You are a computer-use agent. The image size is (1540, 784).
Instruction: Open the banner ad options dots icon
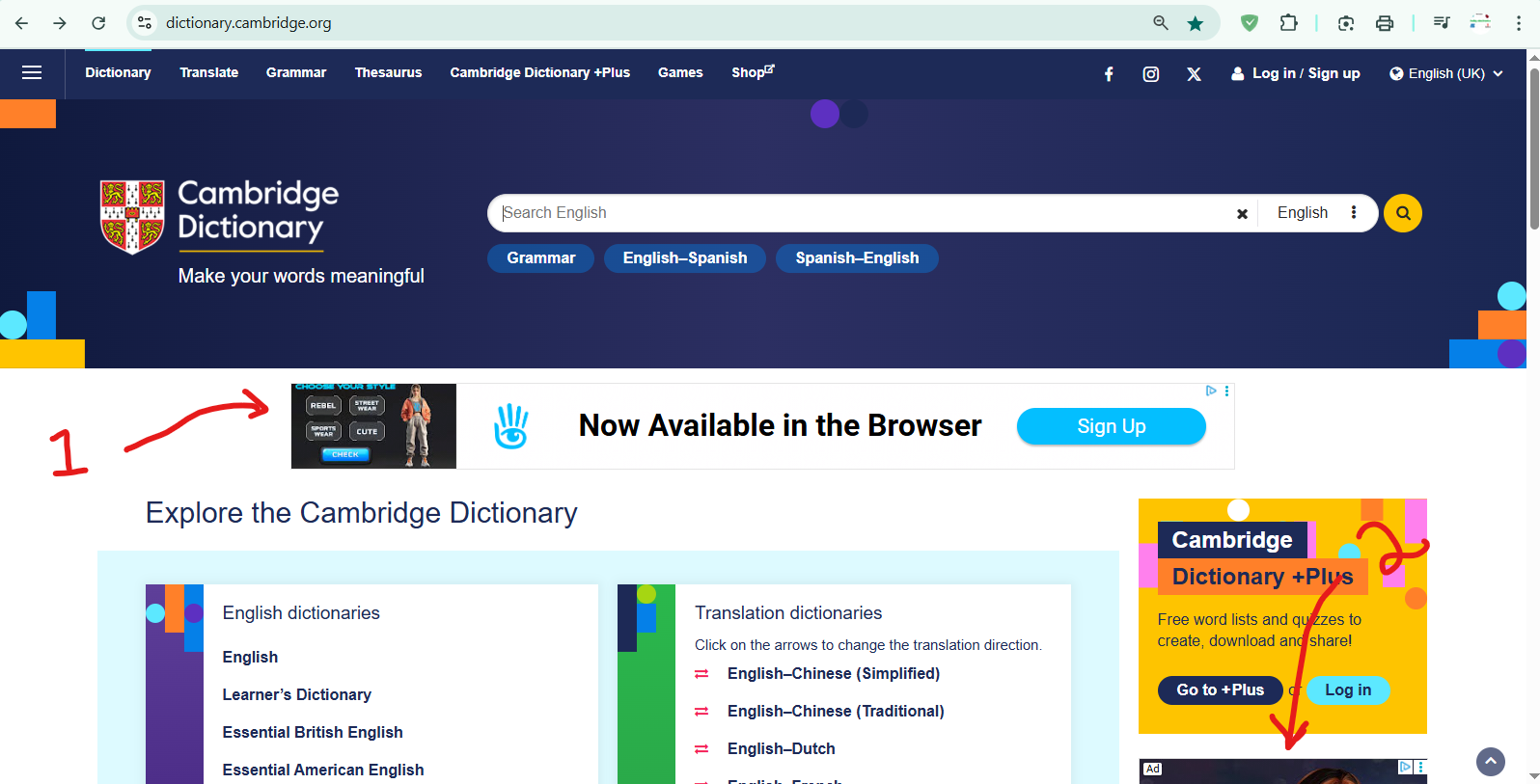pos(1227,391)
